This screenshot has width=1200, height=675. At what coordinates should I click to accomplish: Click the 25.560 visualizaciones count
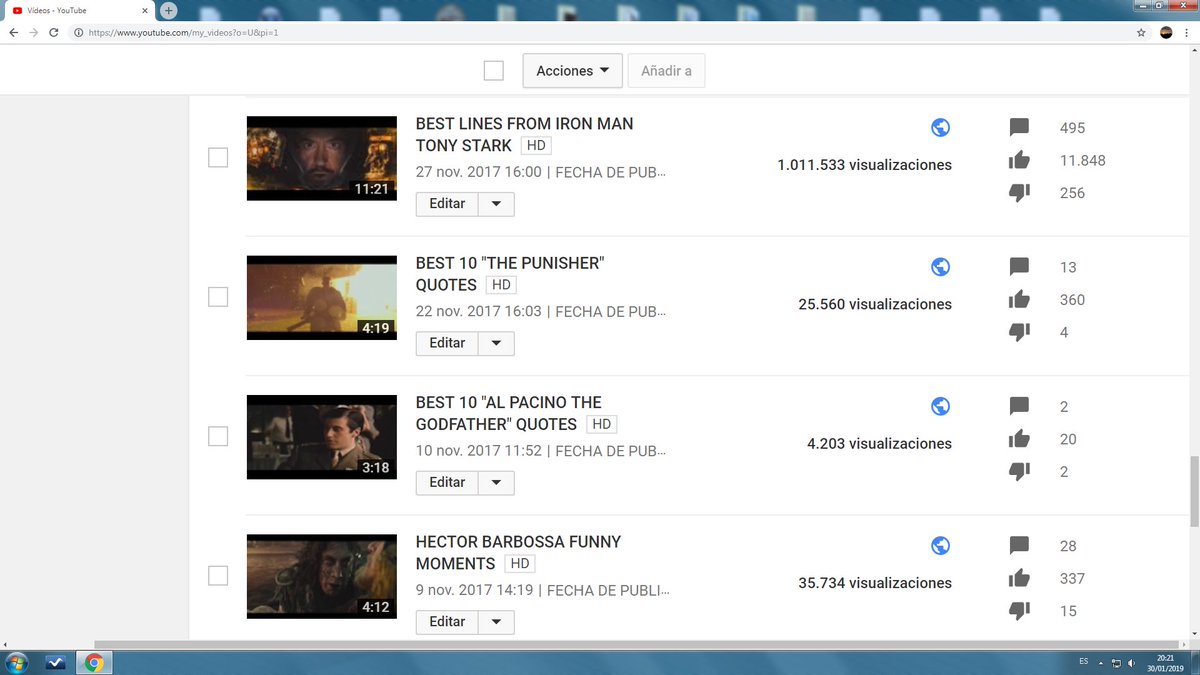pos(875,304)
